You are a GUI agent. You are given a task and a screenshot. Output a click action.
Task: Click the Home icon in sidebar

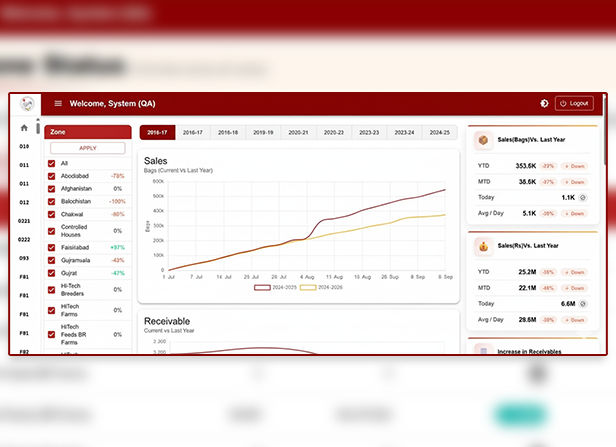25,128
